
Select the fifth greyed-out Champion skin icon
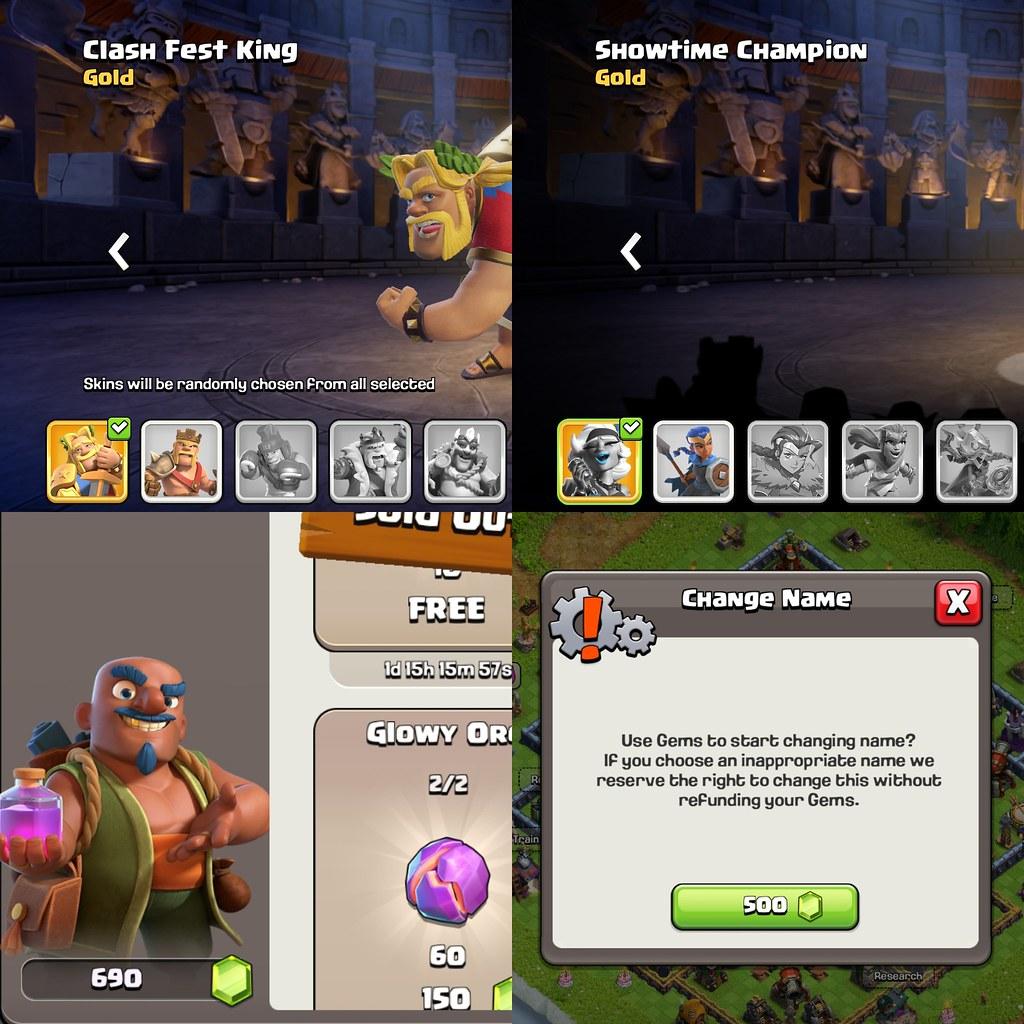[977, 461]
